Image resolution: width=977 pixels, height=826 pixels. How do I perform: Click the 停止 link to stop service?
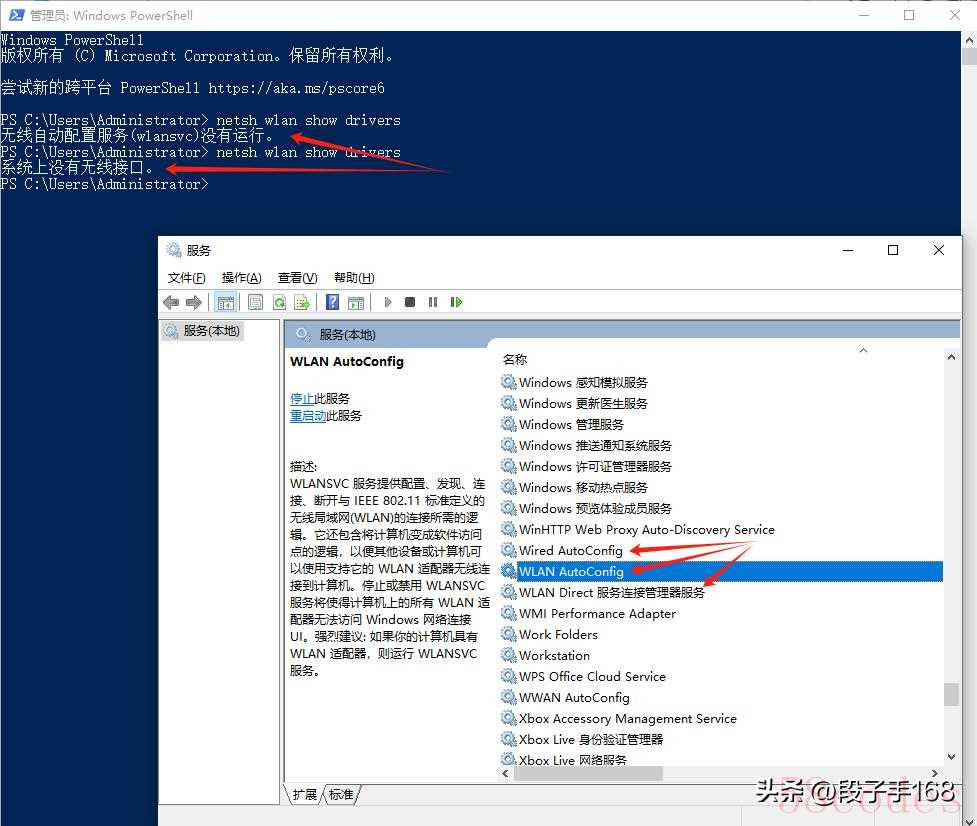click(x=301, y=398)
